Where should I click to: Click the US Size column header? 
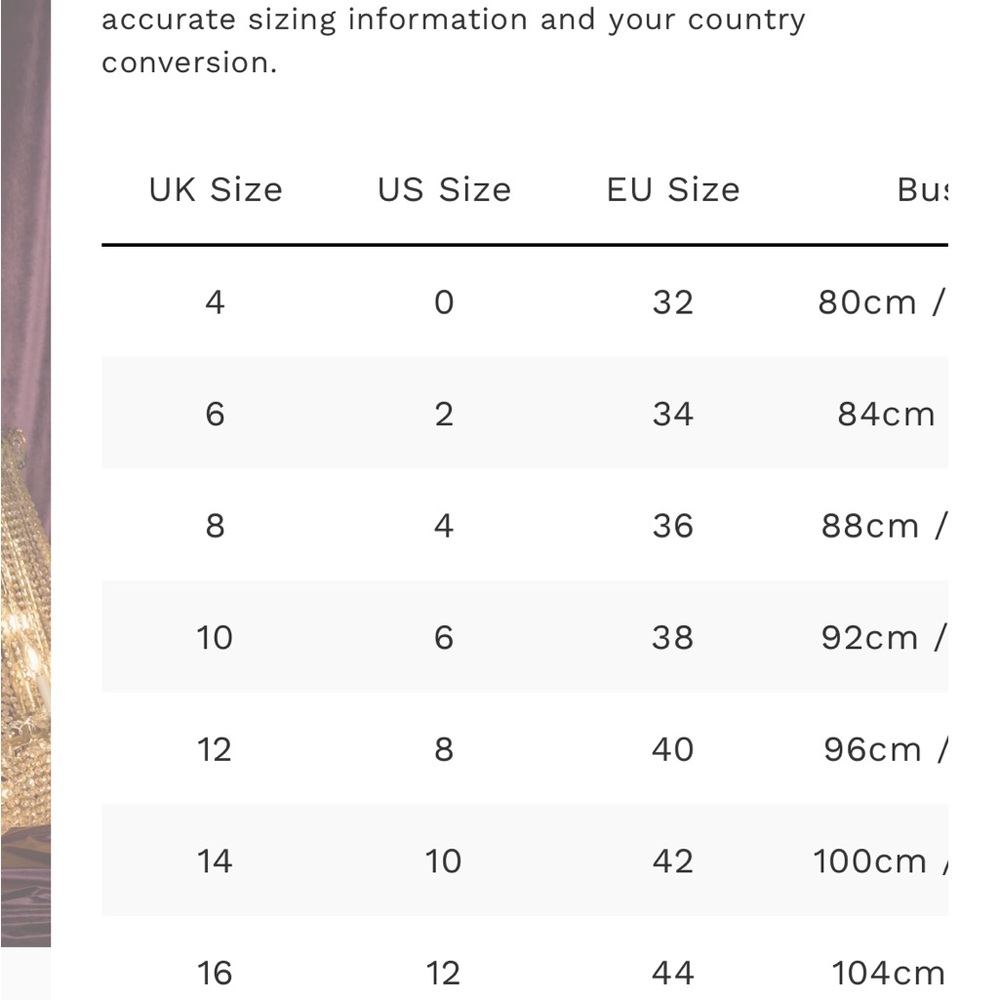[x=444, y=190]
